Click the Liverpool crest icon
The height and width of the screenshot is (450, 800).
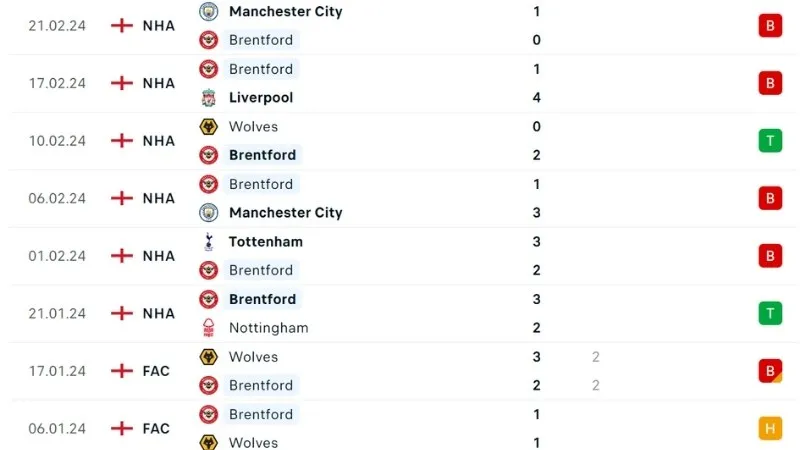tap(209, 98)
